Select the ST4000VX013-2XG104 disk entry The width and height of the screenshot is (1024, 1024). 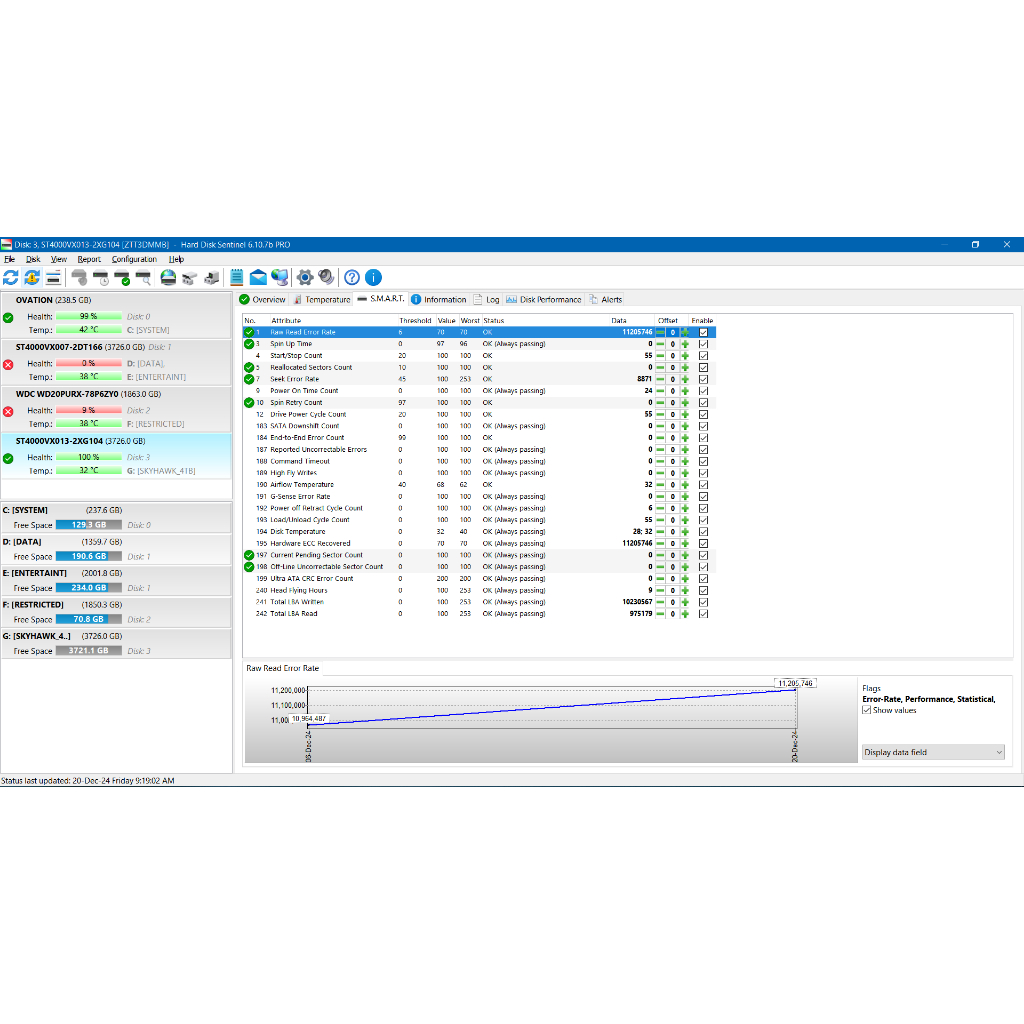coord(116,456)
